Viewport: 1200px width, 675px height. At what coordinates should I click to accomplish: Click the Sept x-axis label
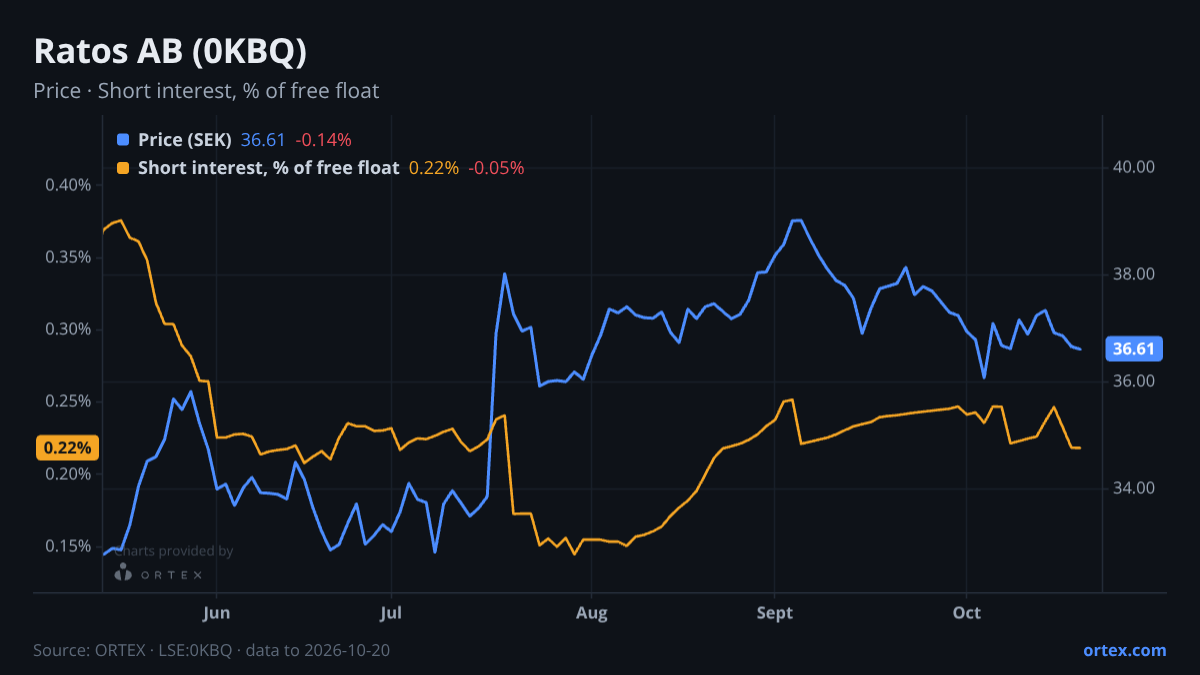pos(773,612)
